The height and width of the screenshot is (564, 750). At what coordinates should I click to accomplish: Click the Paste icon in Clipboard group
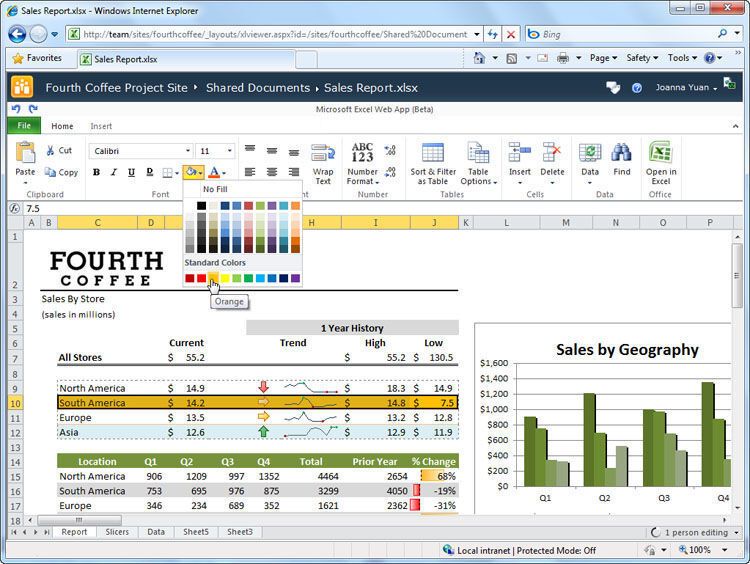pyautogui.click(x=25, y=154)
